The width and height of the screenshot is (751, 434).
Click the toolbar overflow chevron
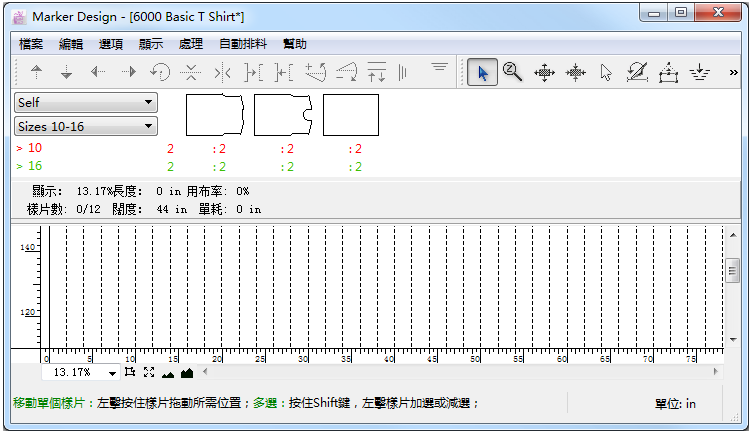[734, 72]
